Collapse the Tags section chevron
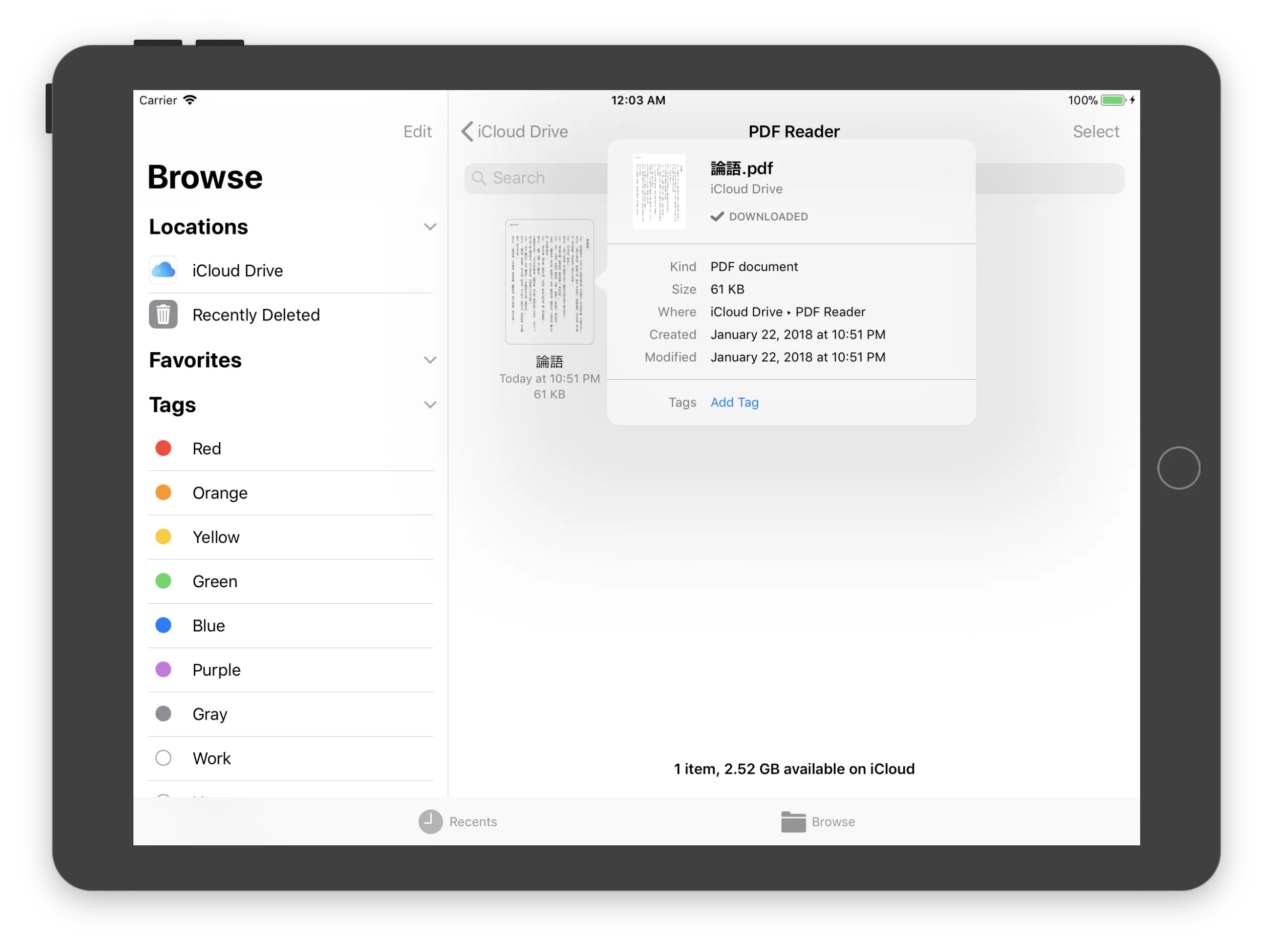 pos(430,405)
